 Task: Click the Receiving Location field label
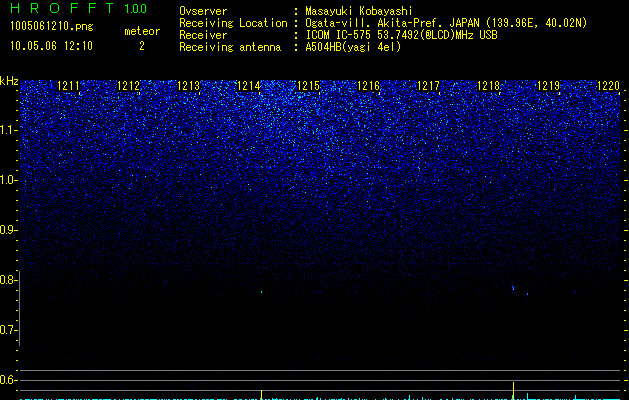point(233,23)
